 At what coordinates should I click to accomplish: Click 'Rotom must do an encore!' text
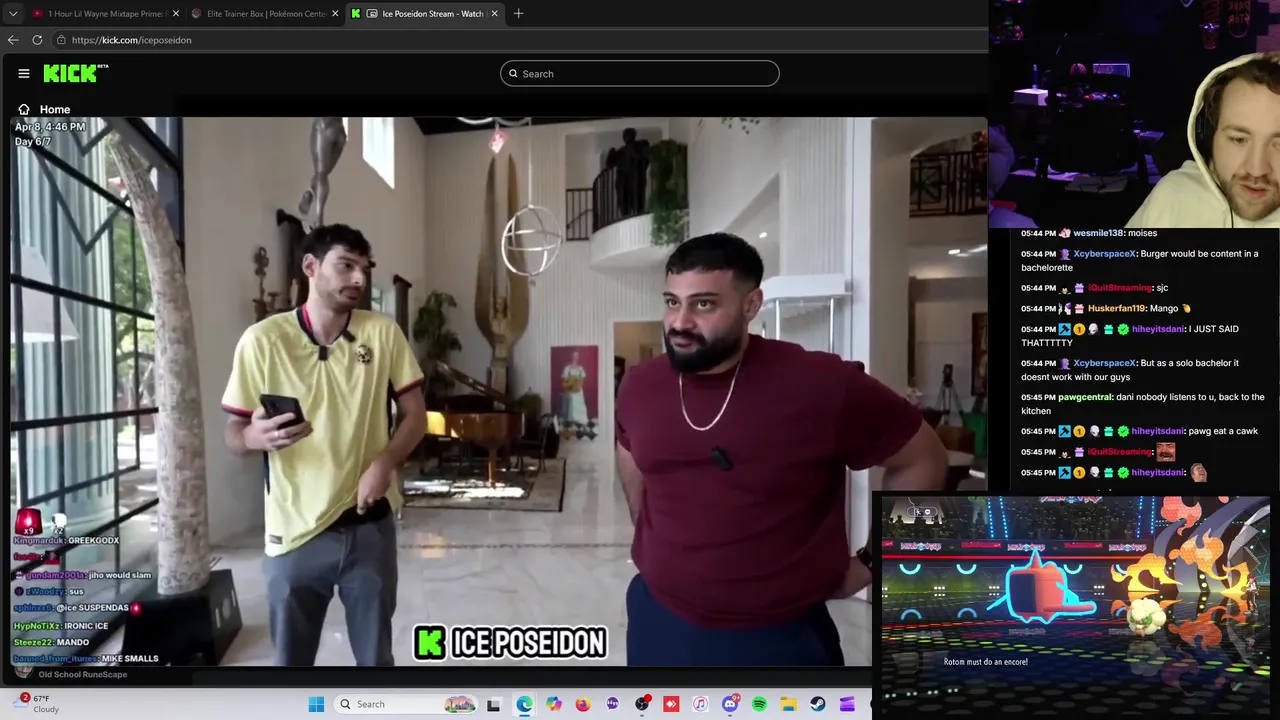click(986, 662)
